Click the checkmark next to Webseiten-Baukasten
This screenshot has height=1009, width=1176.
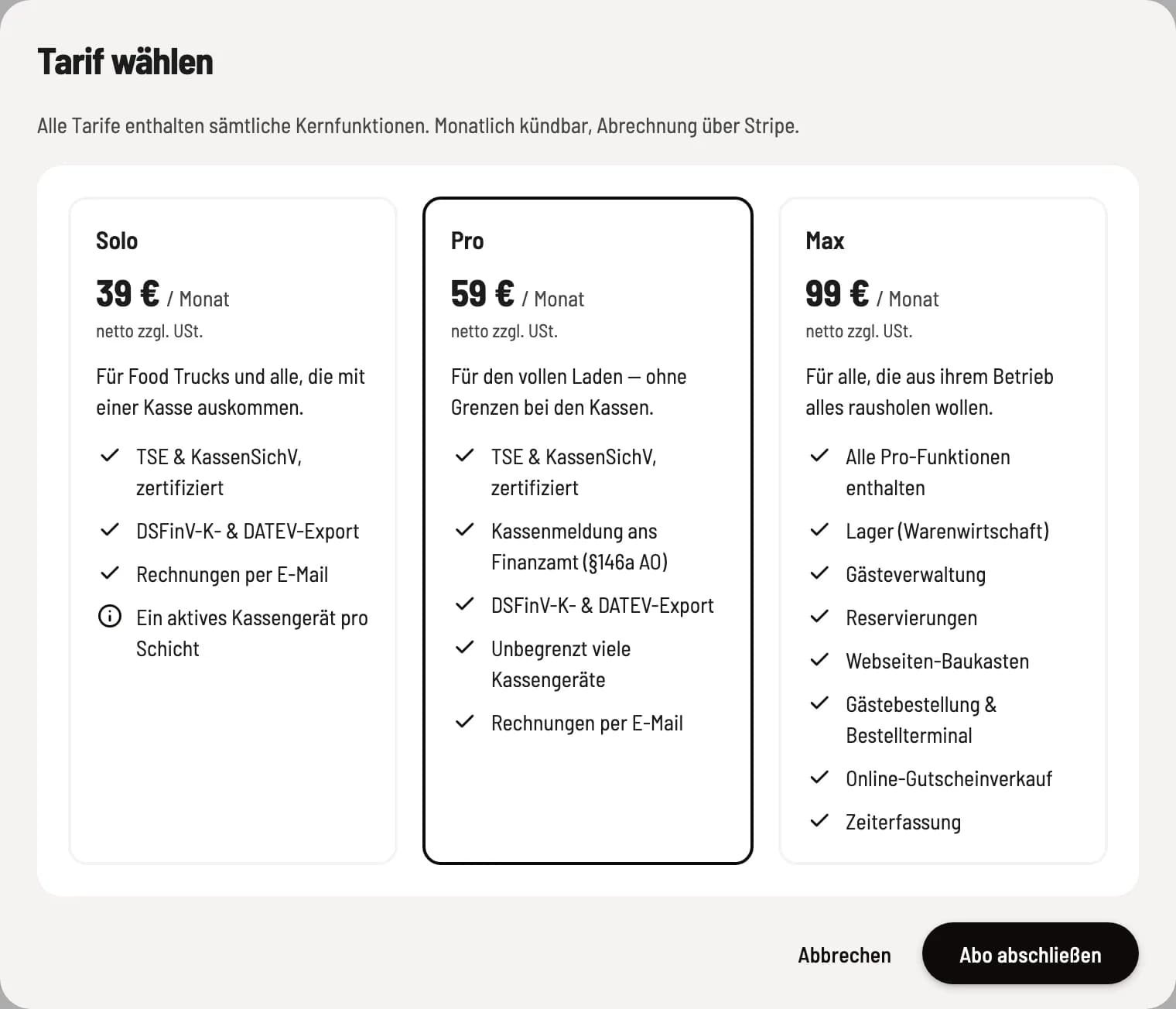[x=819, y=660]
